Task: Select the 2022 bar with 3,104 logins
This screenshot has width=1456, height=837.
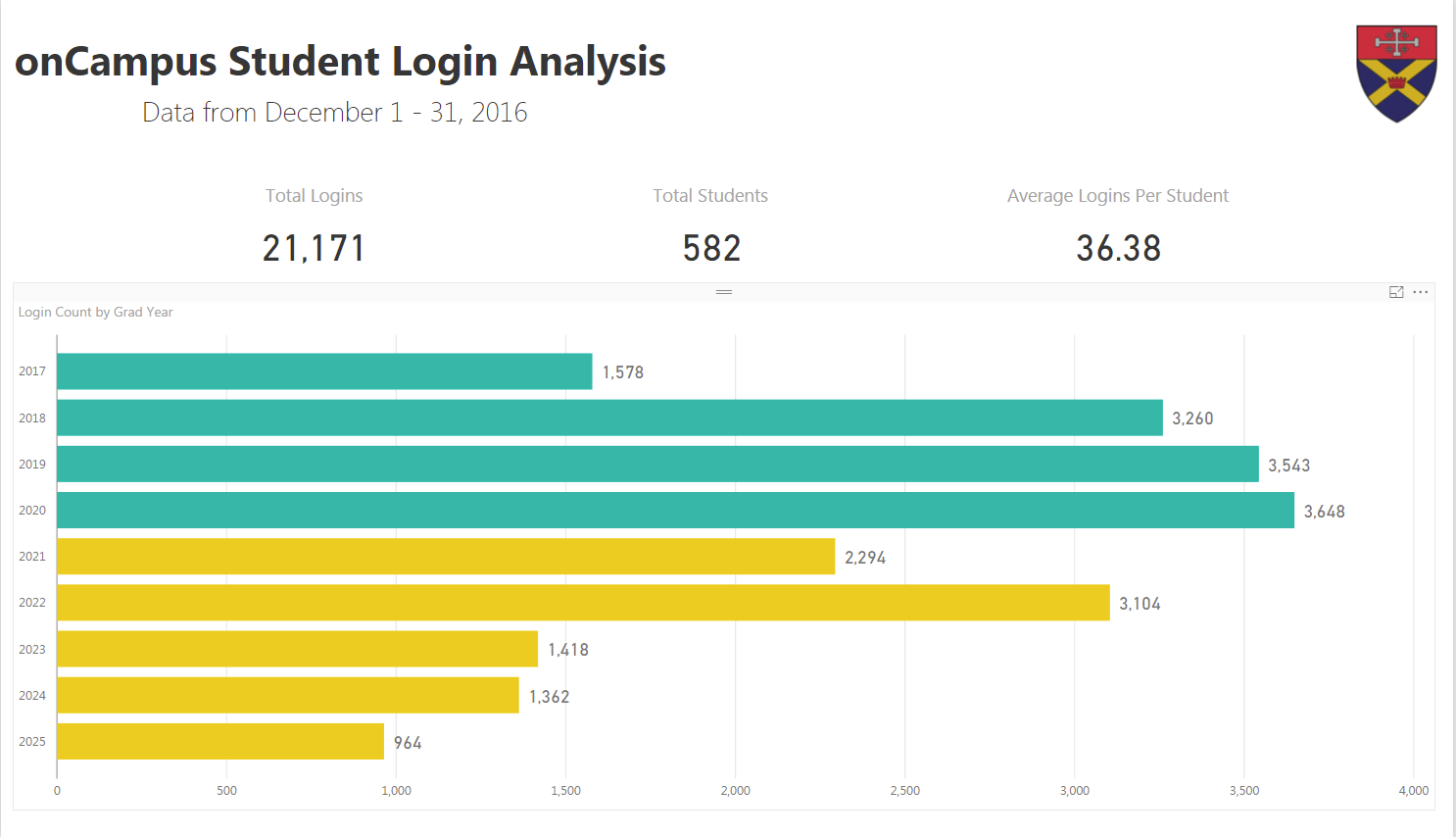Action: pos(583,603)
